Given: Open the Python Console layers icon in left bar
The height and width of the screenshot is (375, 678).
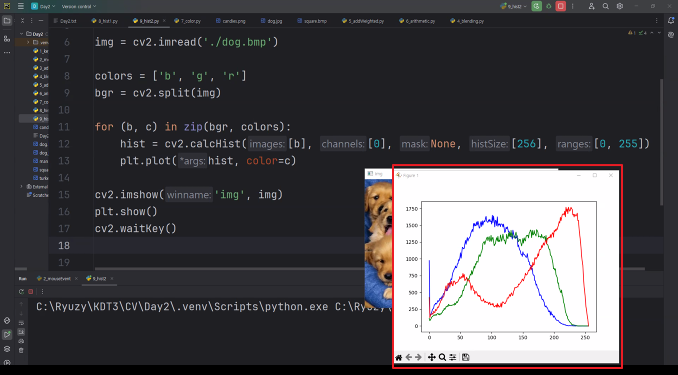Looking at the screenshot, I should [x=7, y=349].
